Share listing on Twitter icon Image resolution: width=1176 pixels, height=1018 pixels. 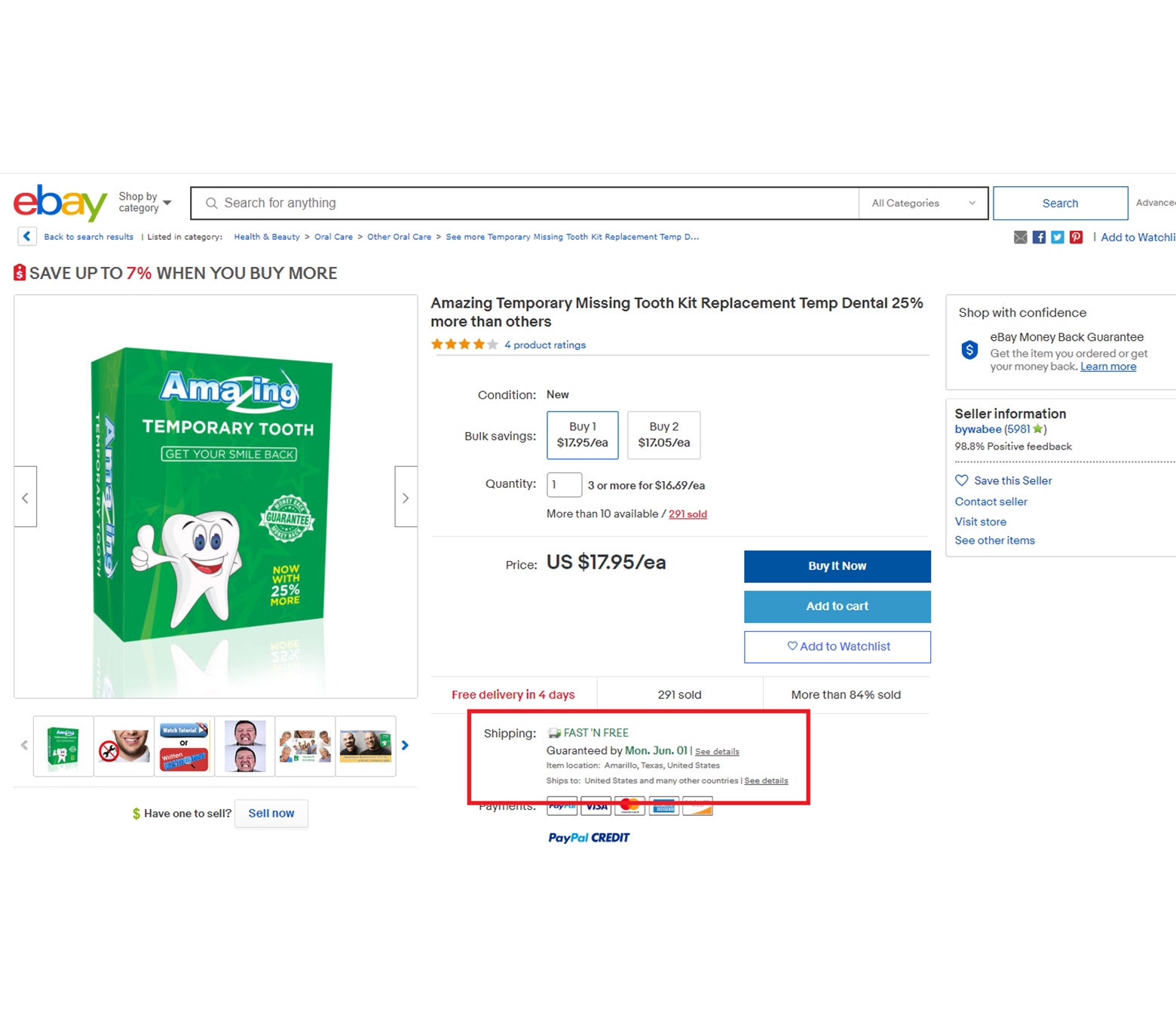pyautogui.click(x=1058, y=238)
